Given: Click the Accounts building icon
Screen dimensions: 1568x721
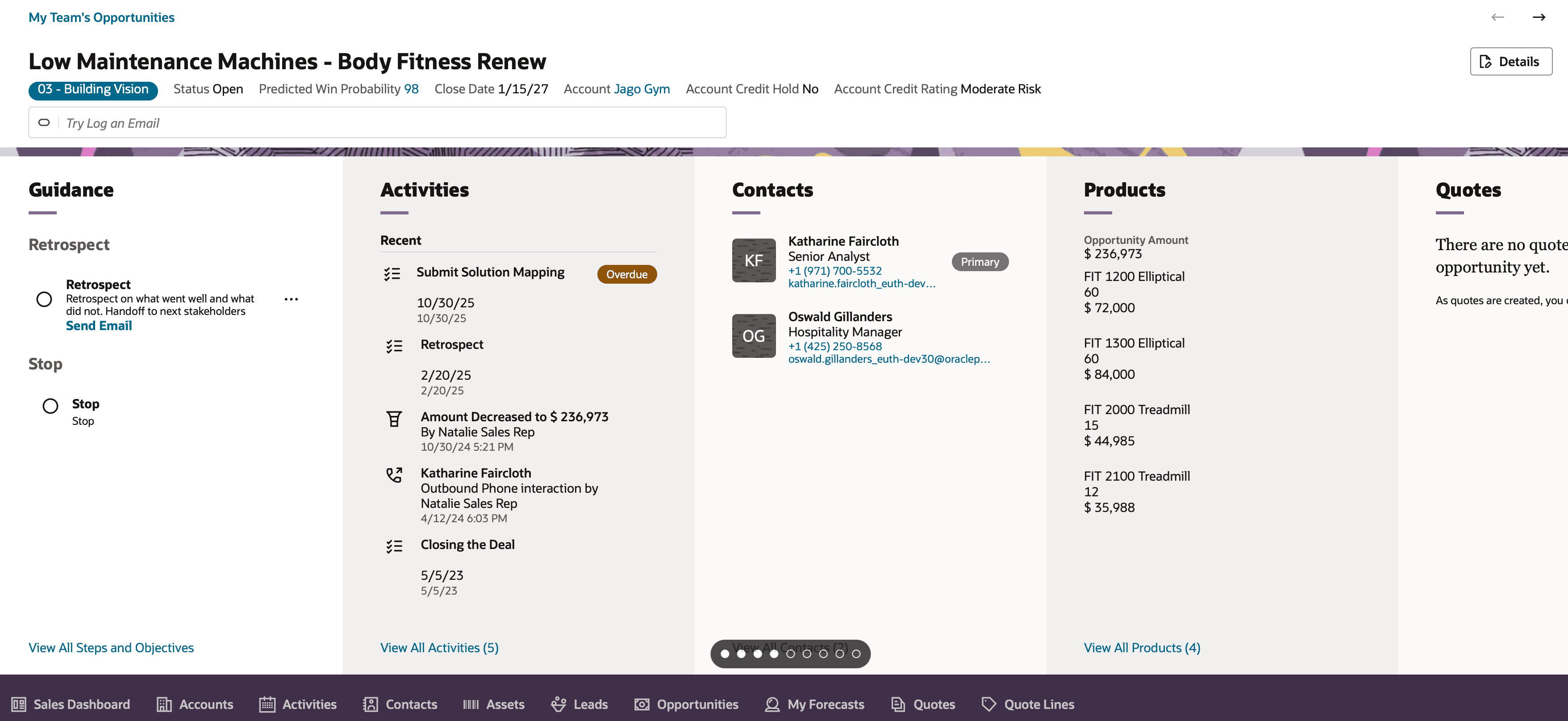Looking at the screenshot, I should click(x=164, y=704).
